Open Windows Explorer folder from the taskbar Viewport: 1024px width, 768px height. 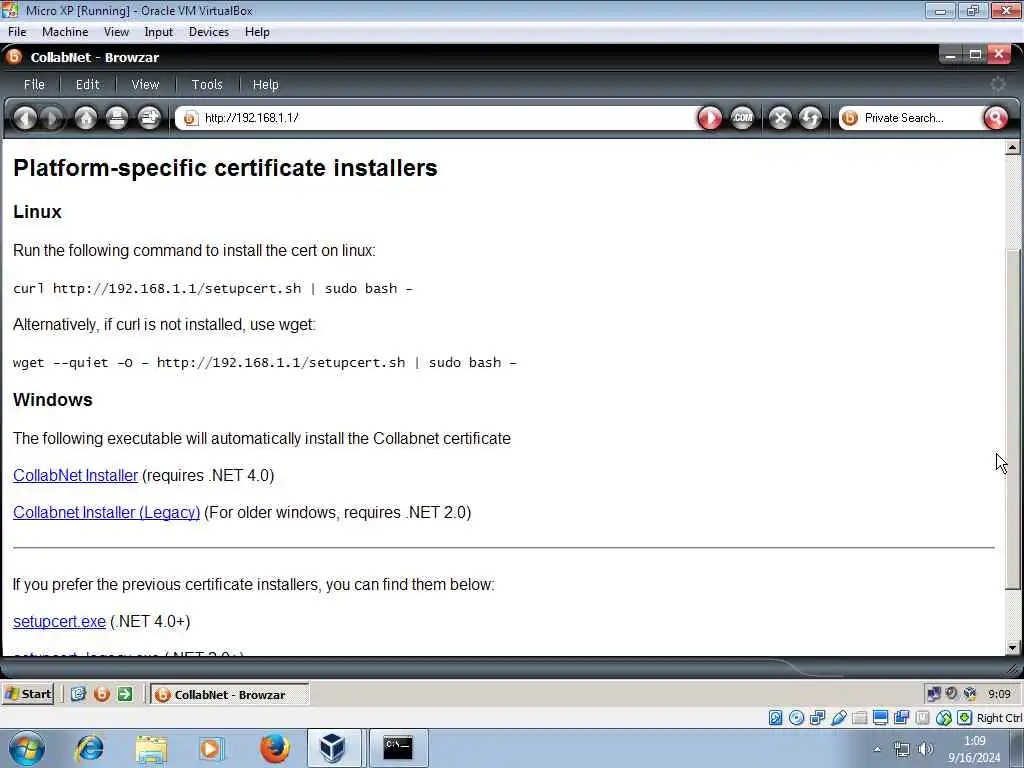coord(152,748)
